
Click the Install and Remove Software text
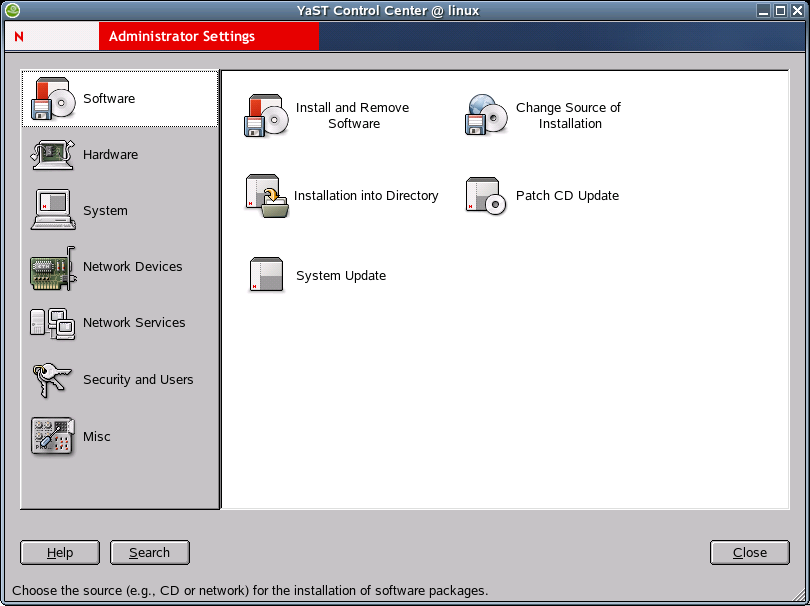[x=353, y=116]
